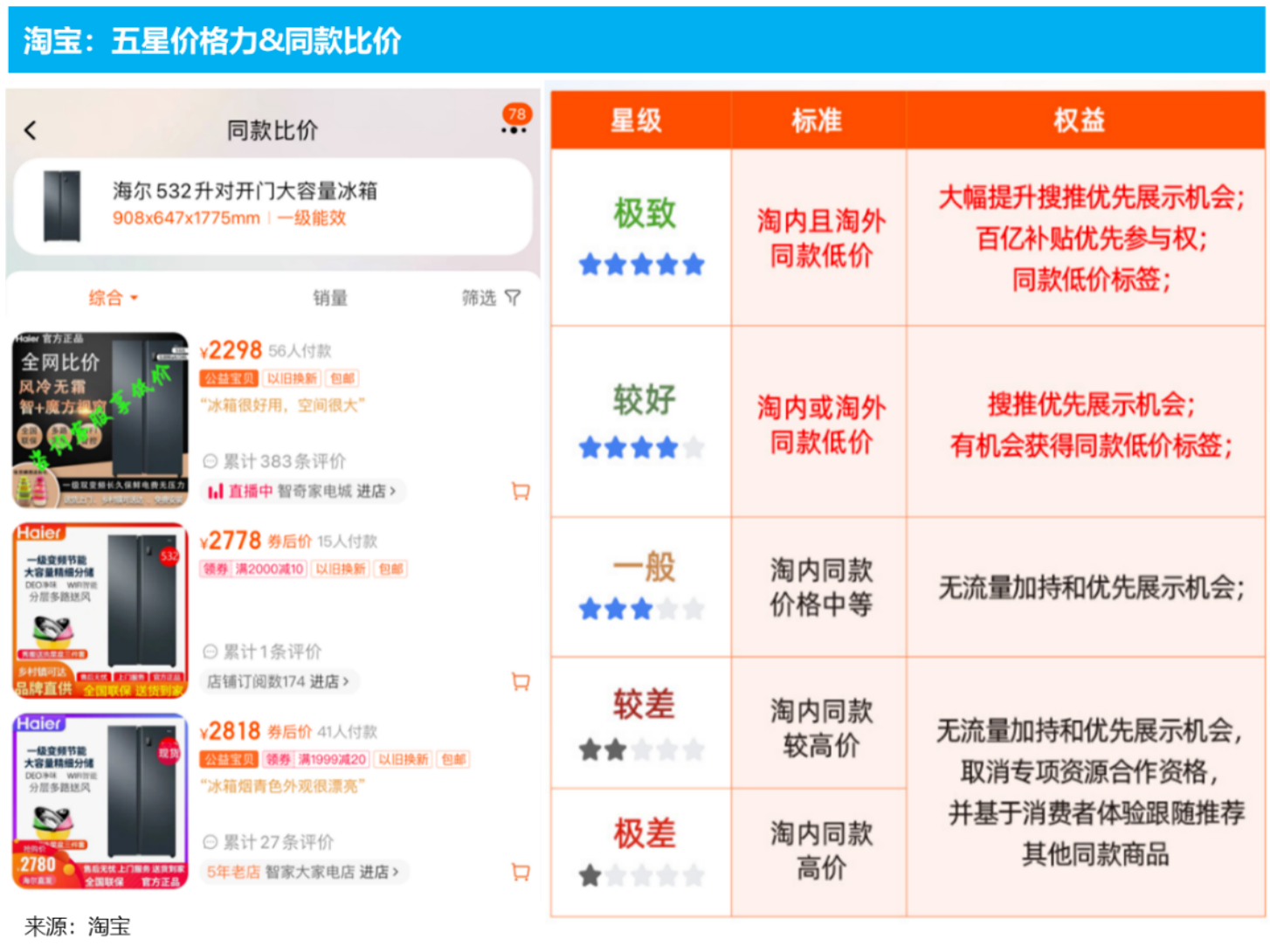Add the ¥2778 fridge to cart
The height and width of the screenshot is (952, 1270).
click(x=521, y=682)
